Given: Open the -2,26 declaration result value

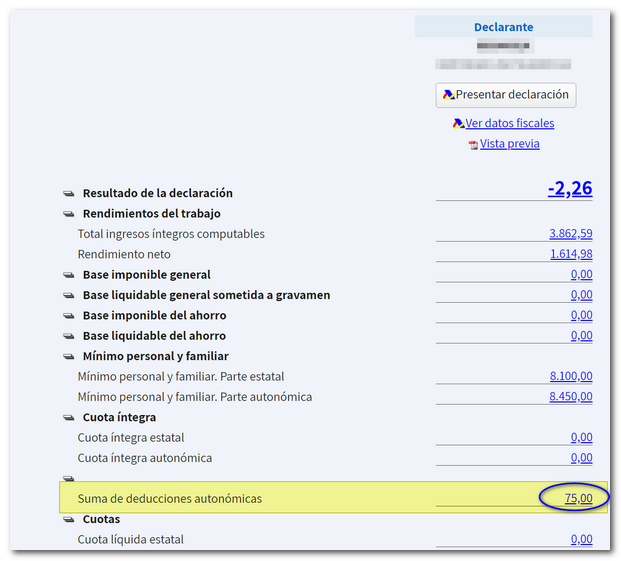Looking at the screenshot, I should 569,188.
